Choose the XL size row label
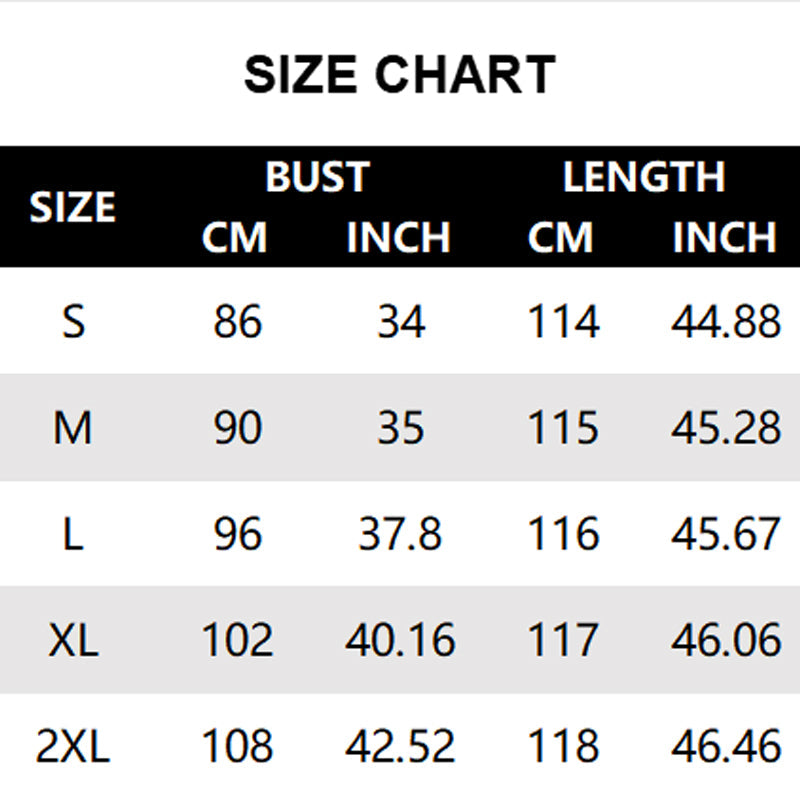800x800 pixels. [73, 640]
